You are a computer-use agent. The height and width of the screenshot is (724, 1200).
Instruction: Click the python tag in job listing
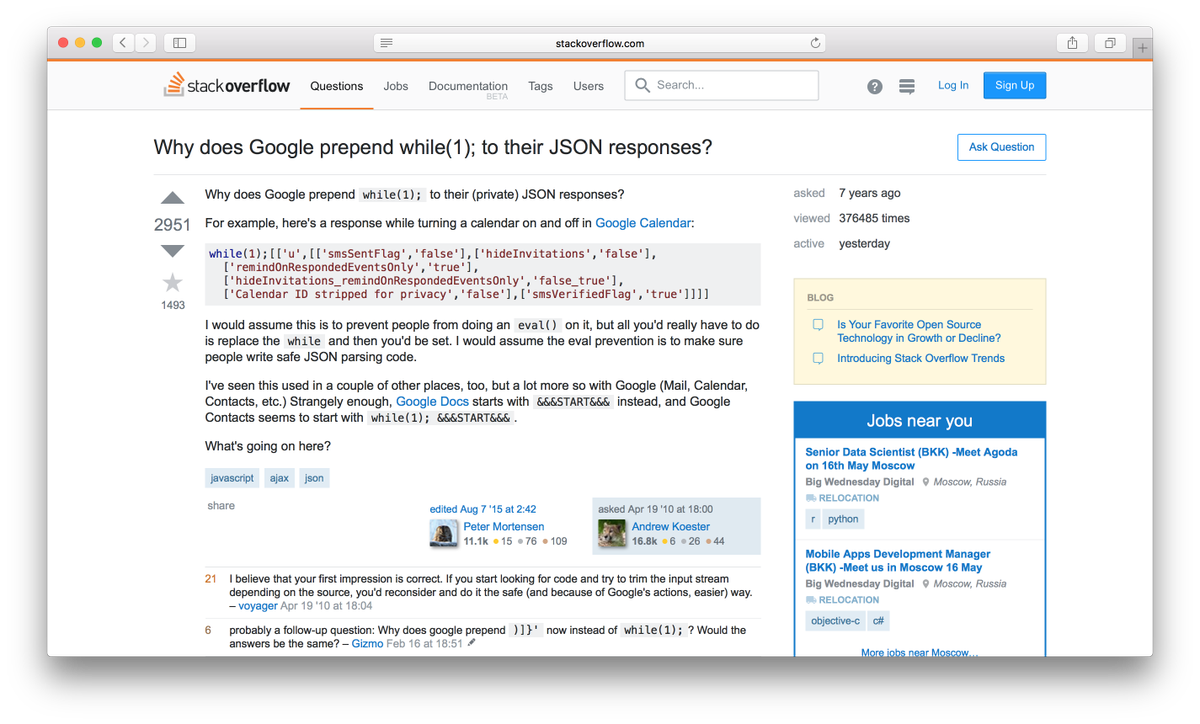click(x=843, y=519)
